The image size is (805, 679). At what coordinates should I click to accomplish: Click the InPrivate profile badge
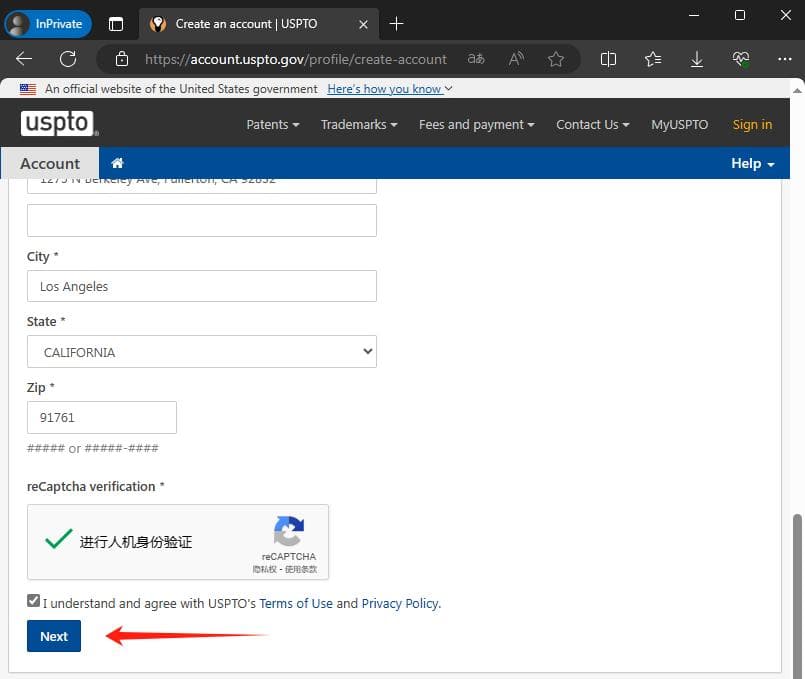click(x=48, y=24)
